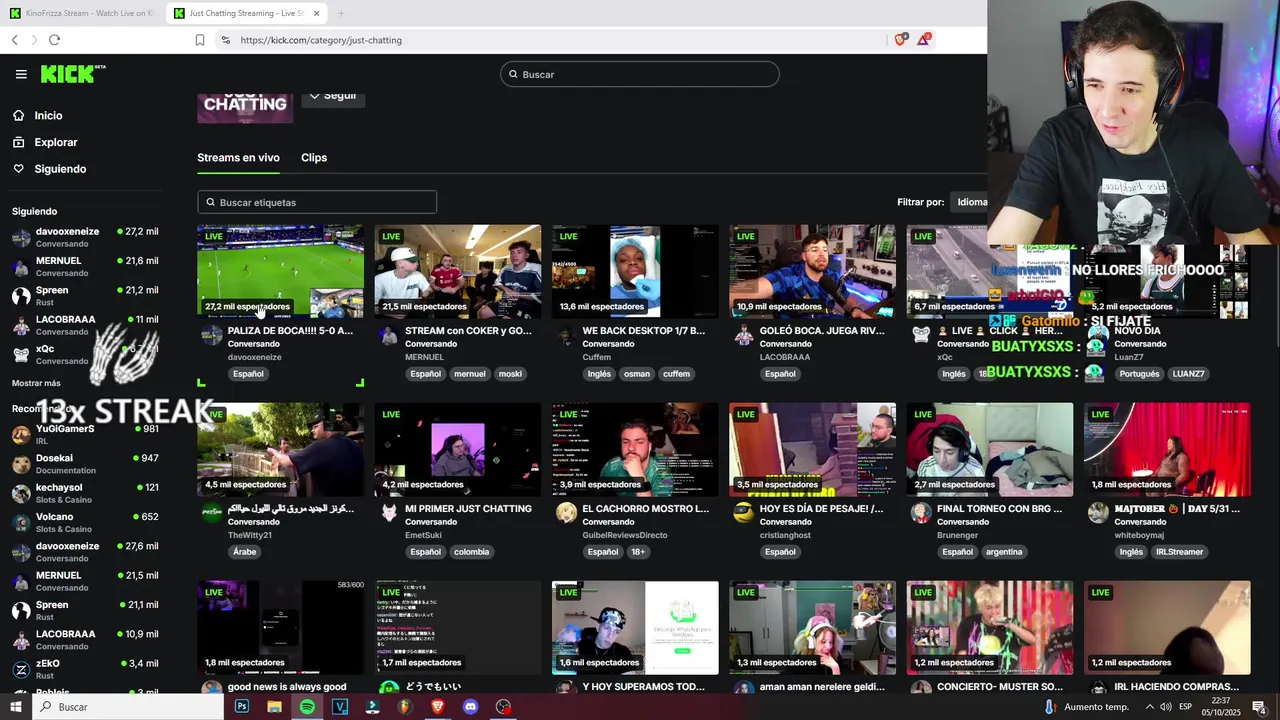Open Brave Rewards triangle icon
The width and height of the screenshot is (1280, 720).
click(924, 40)
